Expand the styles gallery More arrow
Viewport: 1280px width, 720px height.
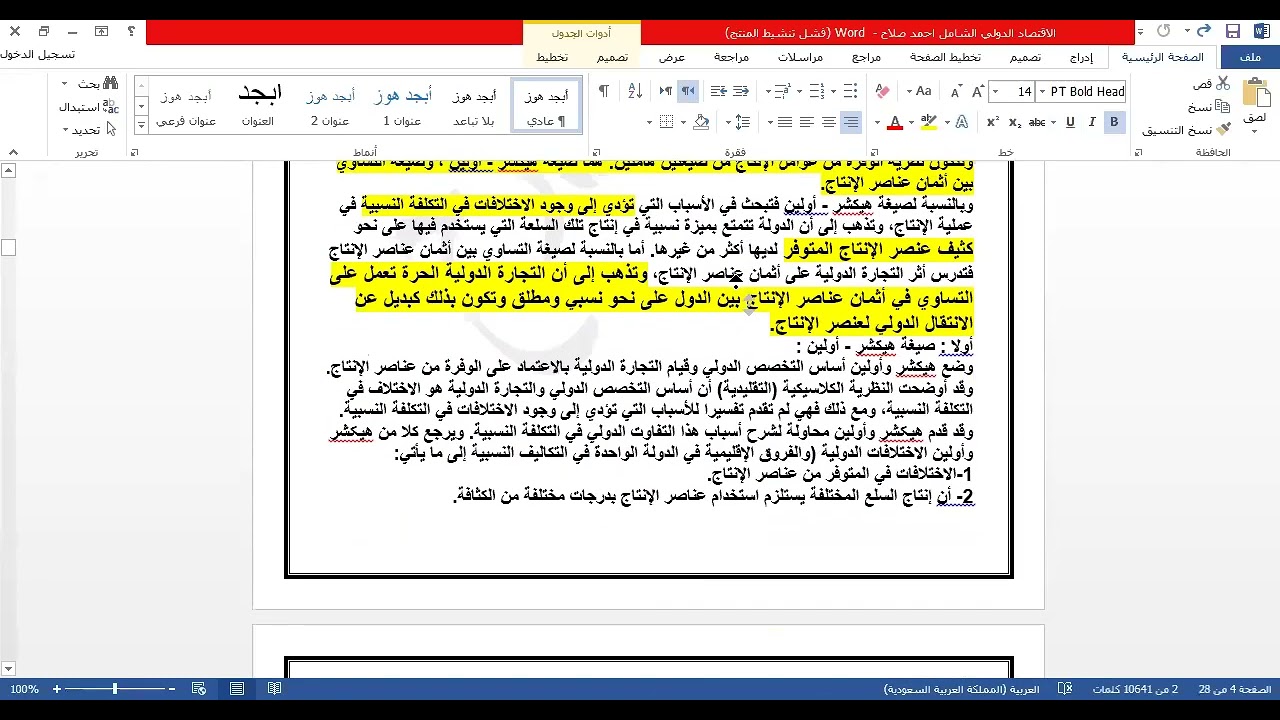(x=141, y=126)
